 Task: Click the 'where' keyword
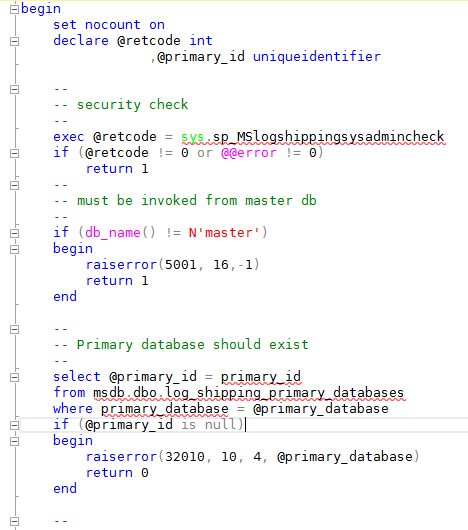pyautogui.click(x=73, y=409)
